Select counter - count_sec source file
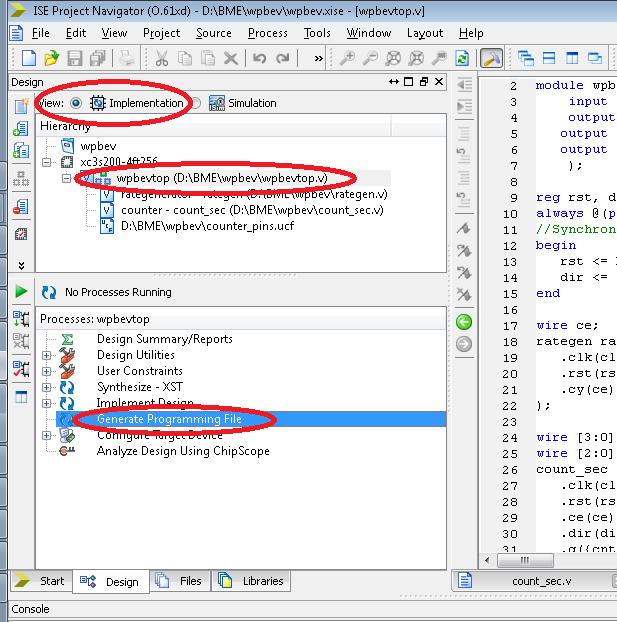 click(252, 210)
